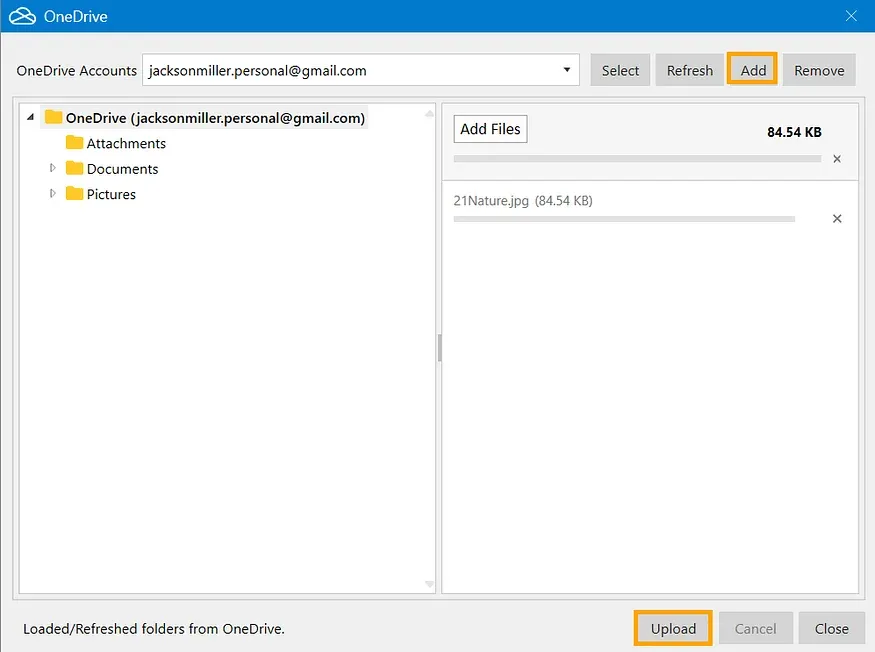This screenshot has width=875, height=652.
Task: Remove 21Nature.jpg from the upload list
Action: tap(837, 218)
